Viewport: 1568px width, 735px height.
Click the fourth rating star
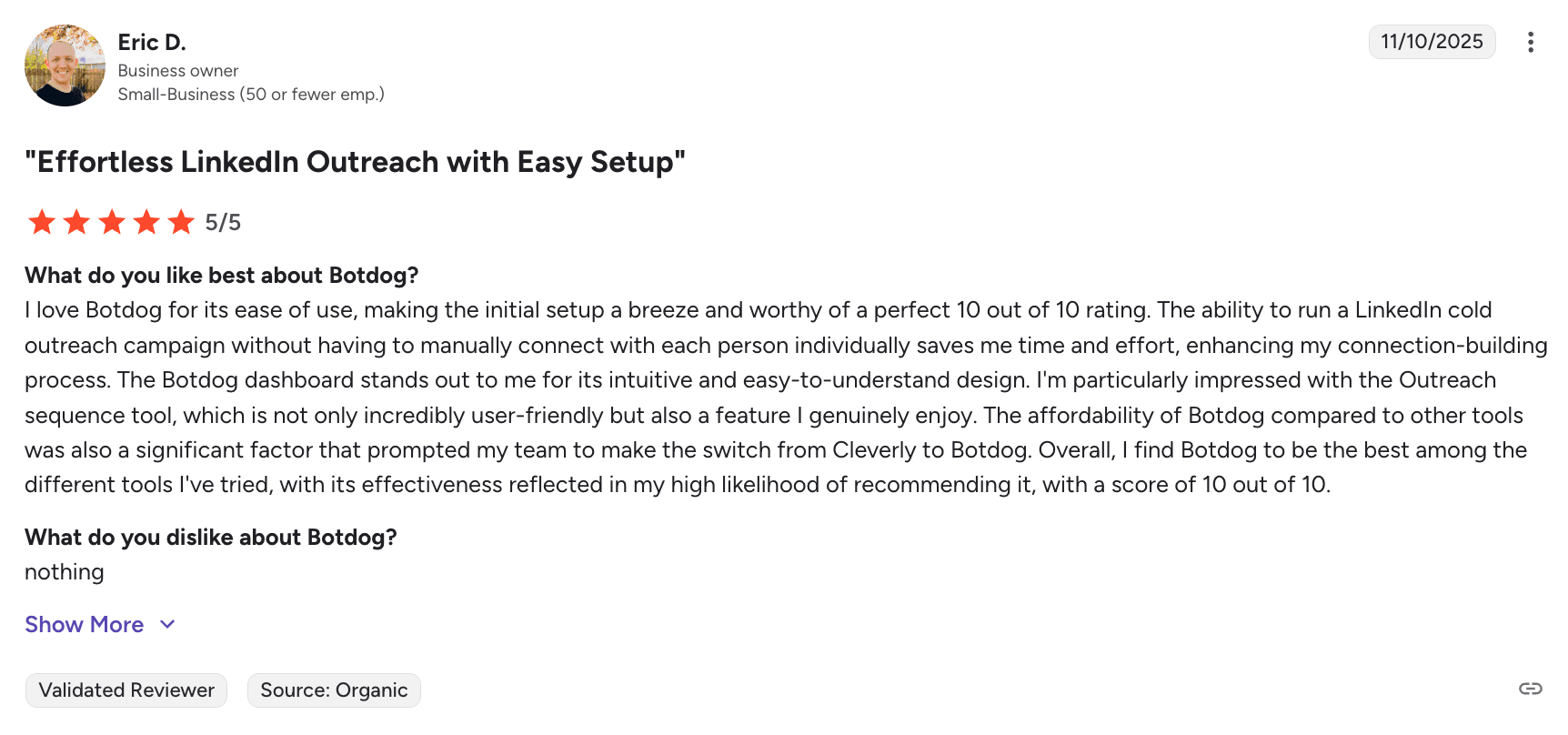tap(146, 222)
